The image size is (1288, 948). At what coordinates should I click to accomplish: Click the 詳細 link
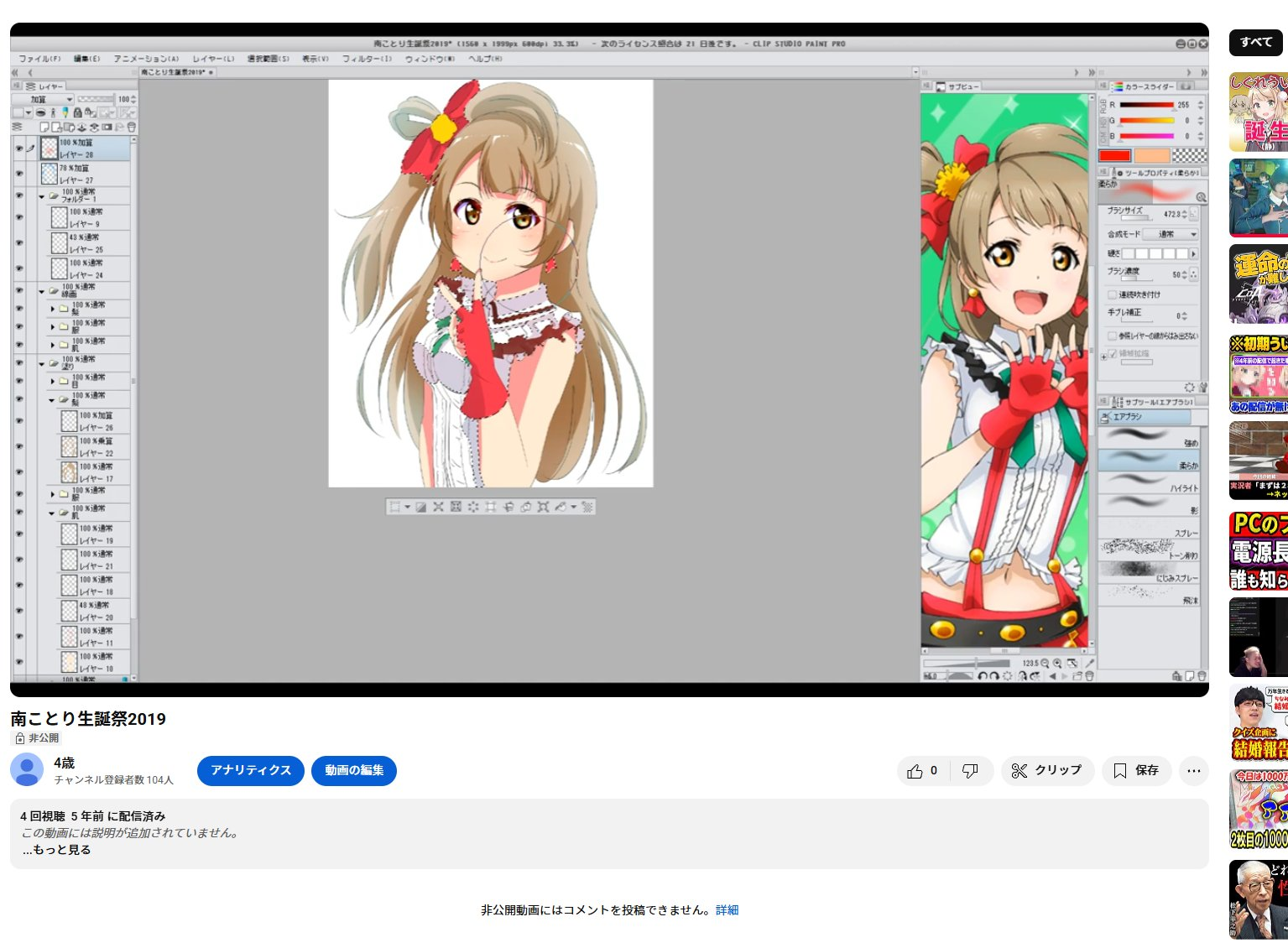[x=727, y=910]
